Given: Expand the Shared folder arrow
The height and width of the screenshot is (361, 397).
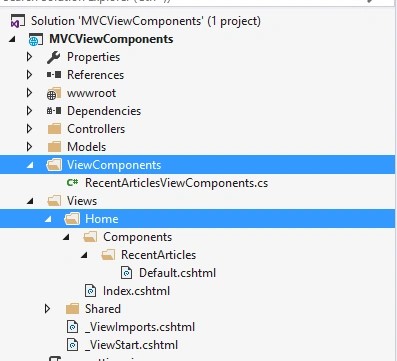Looking at the screenshot, I should (x=47, y=309).
